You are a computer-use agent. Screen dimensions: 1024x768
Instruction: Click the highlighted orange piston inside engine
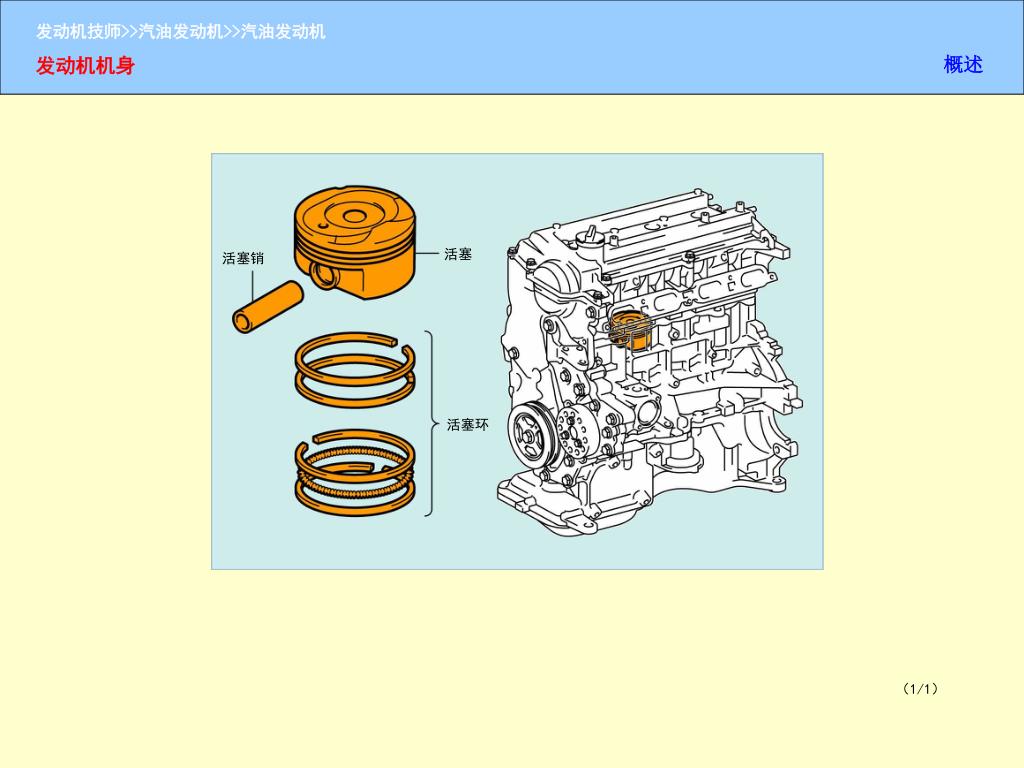coord(631,331)
